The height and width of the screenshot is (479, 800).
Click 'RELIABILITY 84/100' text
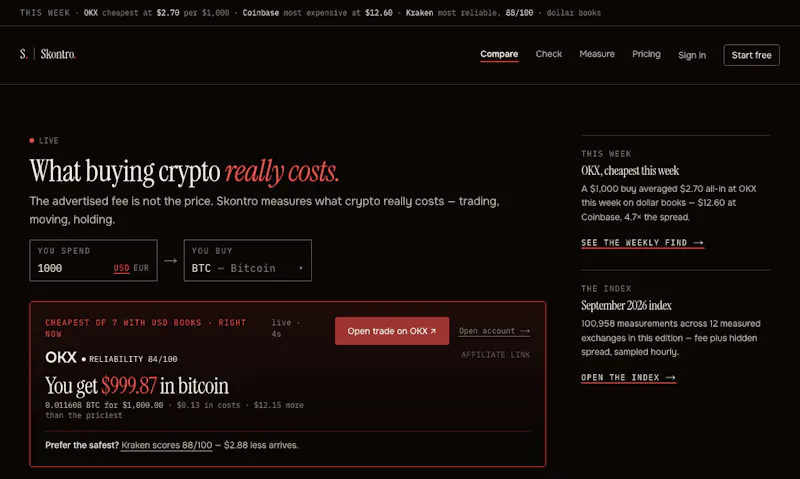point(133,359)
